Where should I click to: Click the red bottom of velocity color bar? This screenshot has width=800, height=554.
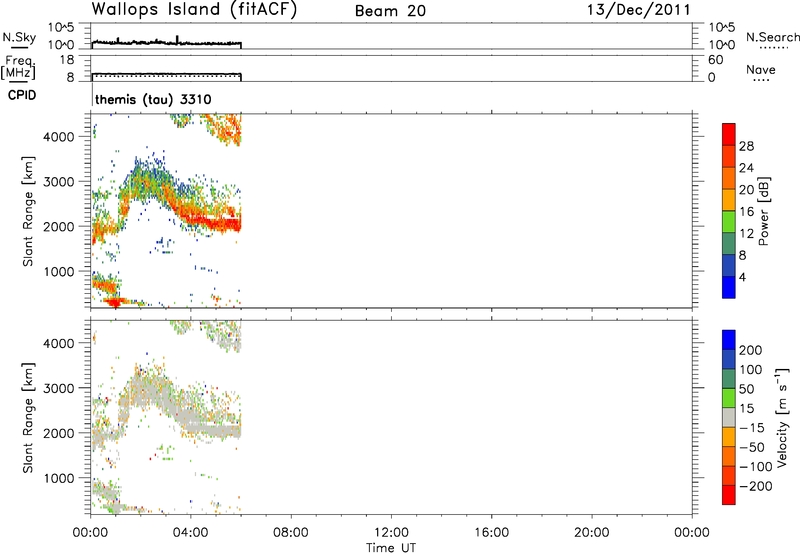(x=729, y=495)
